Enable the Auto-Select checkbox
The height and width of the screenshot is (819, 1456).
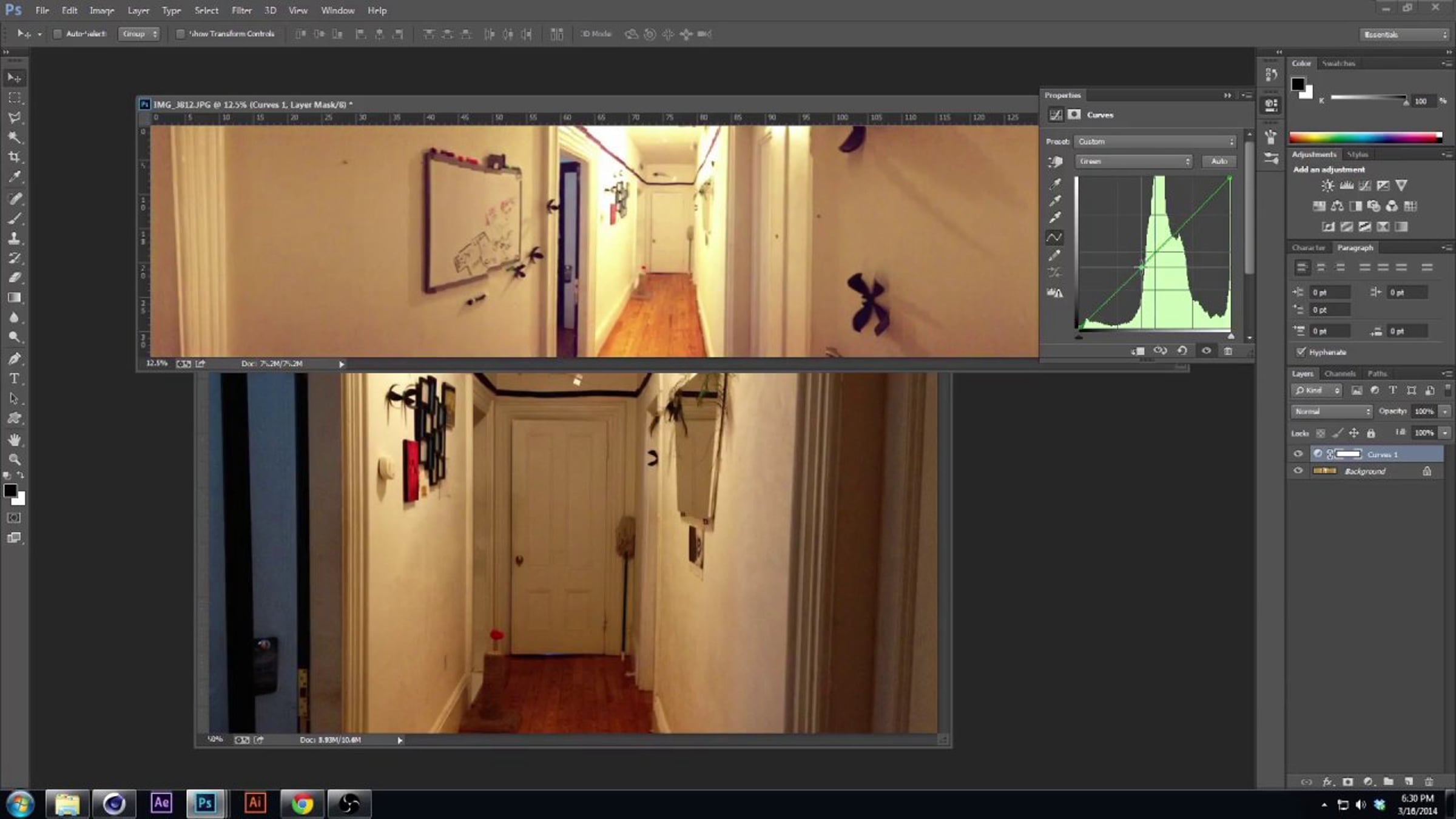[58, 34]
